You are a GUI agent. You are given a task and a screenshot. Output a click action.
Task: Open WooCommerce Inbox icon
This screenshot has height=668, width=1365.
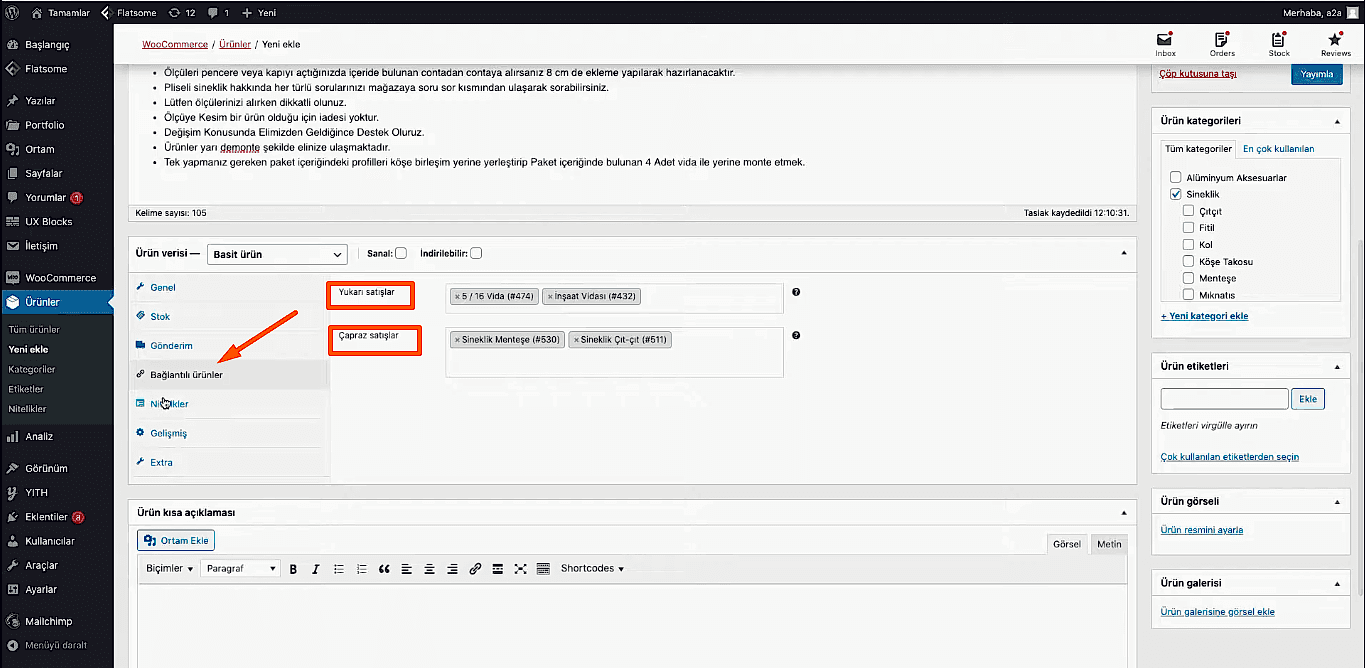(1165, 44)
